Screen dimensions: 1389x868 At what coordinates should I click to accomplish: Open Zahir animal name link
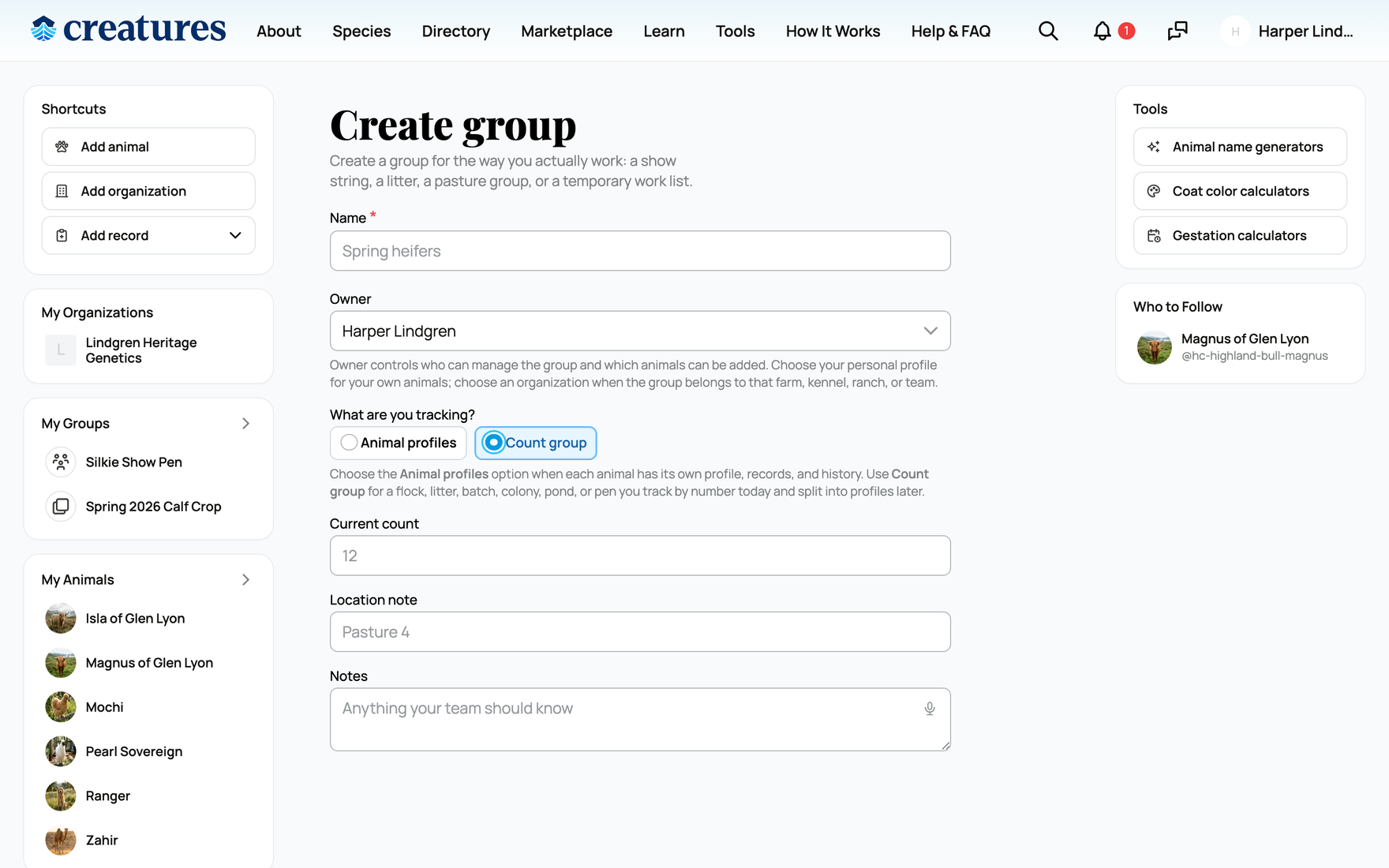click(102, 840)
